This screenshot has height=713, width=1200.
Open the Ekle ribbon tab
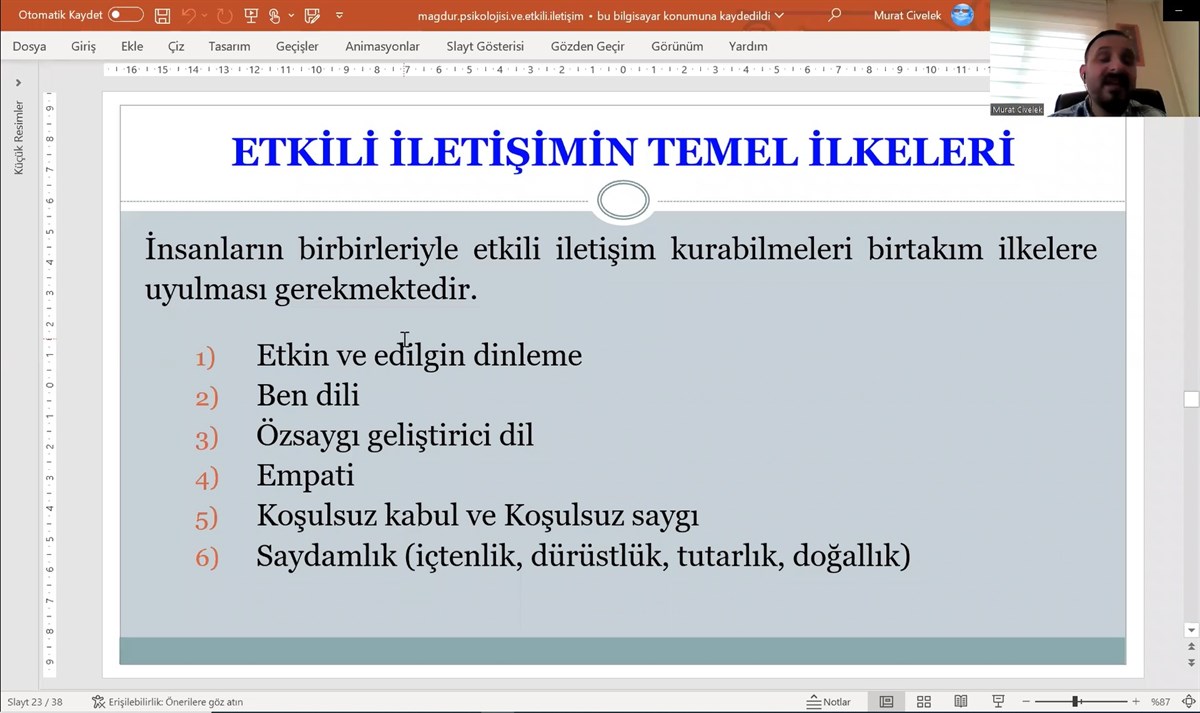coord(132,46)
